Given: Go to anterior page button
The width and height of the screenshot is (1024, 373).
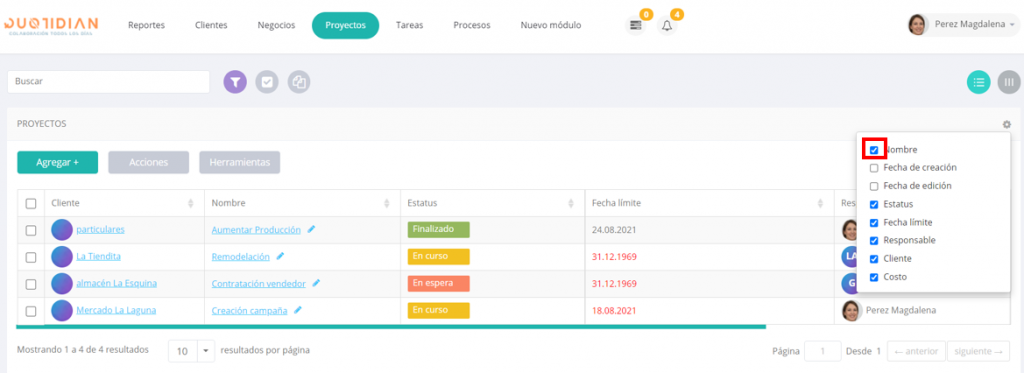Looking at the screenshot, I should [916, 351].
